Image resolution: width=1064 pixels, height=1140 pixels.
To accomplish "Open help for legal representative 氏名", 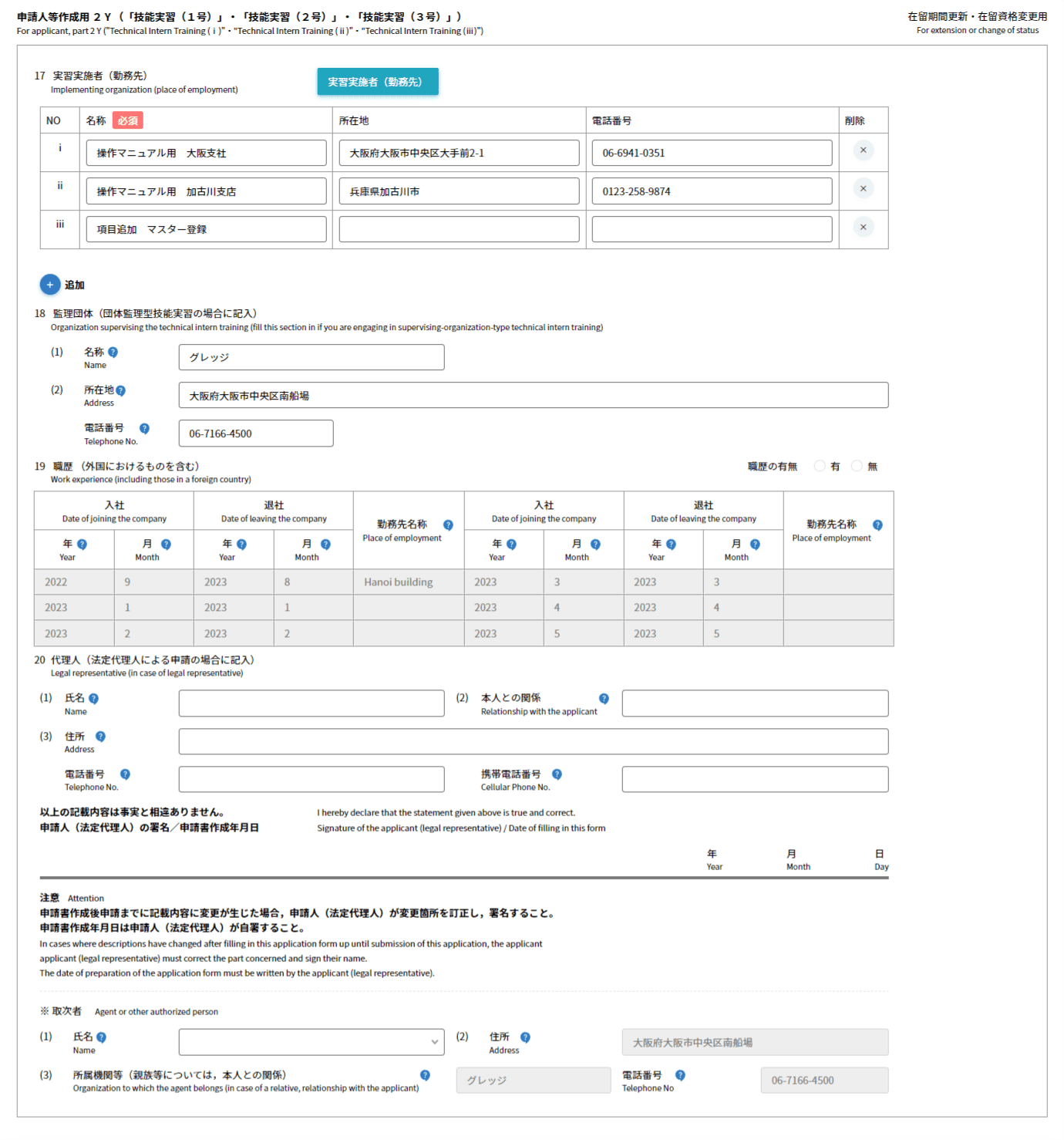I will pos(93,699).
